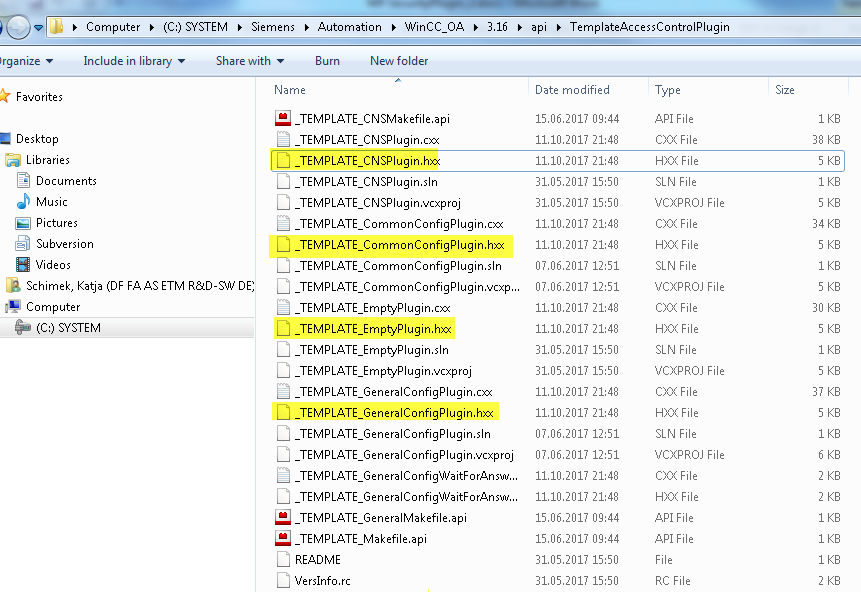The height and width of the screenshot is (592, 861).
Task: Expand the Include in library dropdown
Action: pyautogui.click(x=134, y=61)
